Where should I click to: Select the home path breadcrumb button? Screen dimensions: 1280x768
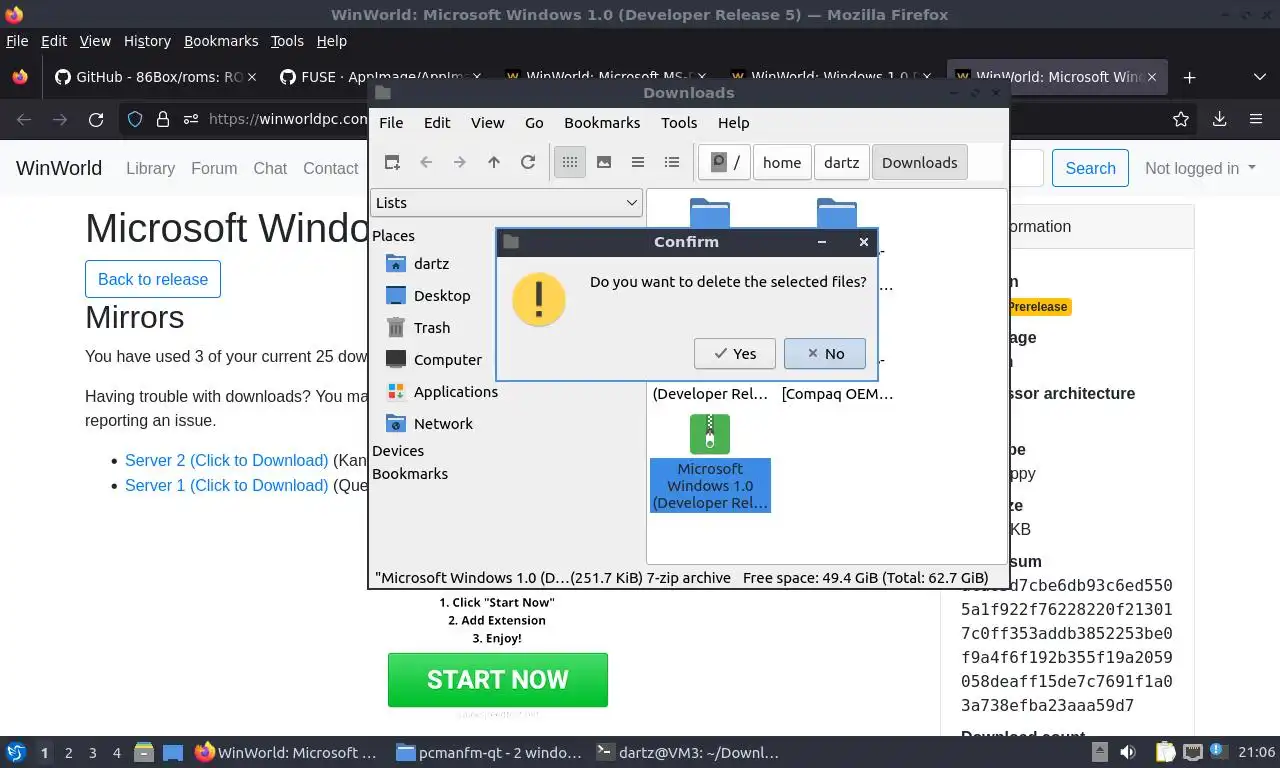[x=782, y=162]
